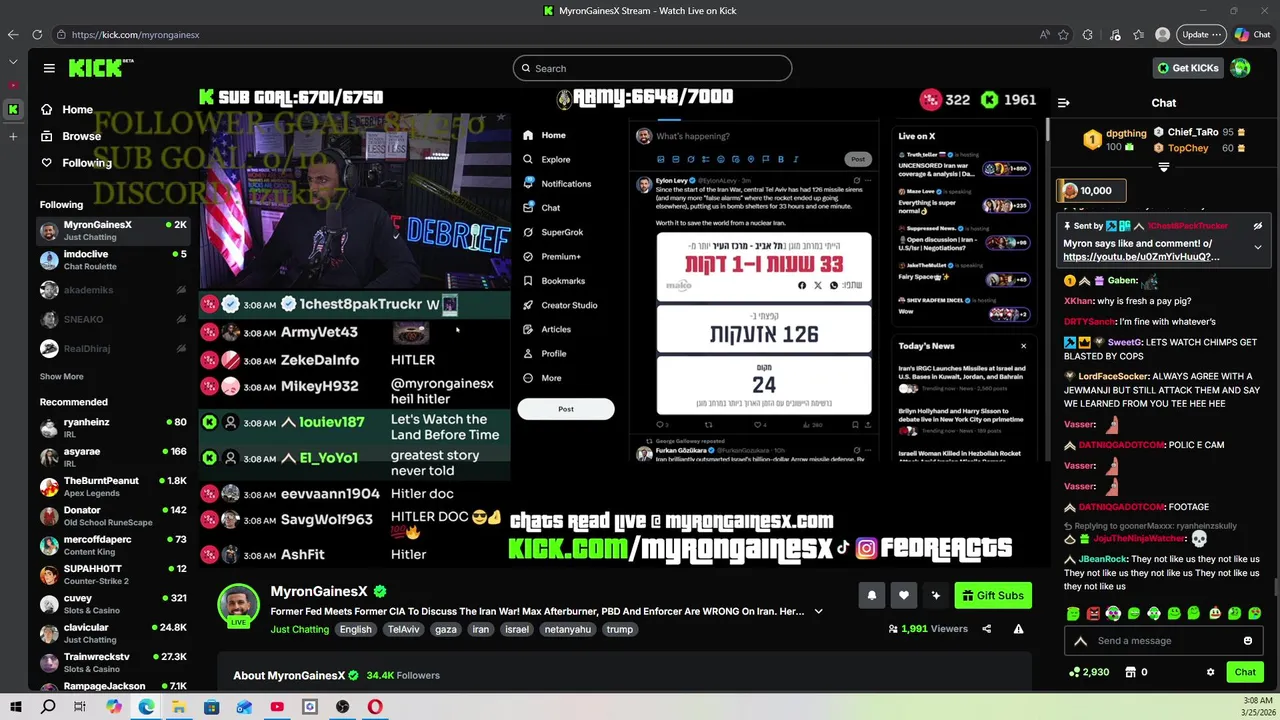The height and width of the screenshot is (720, 1280).
Task: Click the netanyahu tag
Action: (568, 629)
